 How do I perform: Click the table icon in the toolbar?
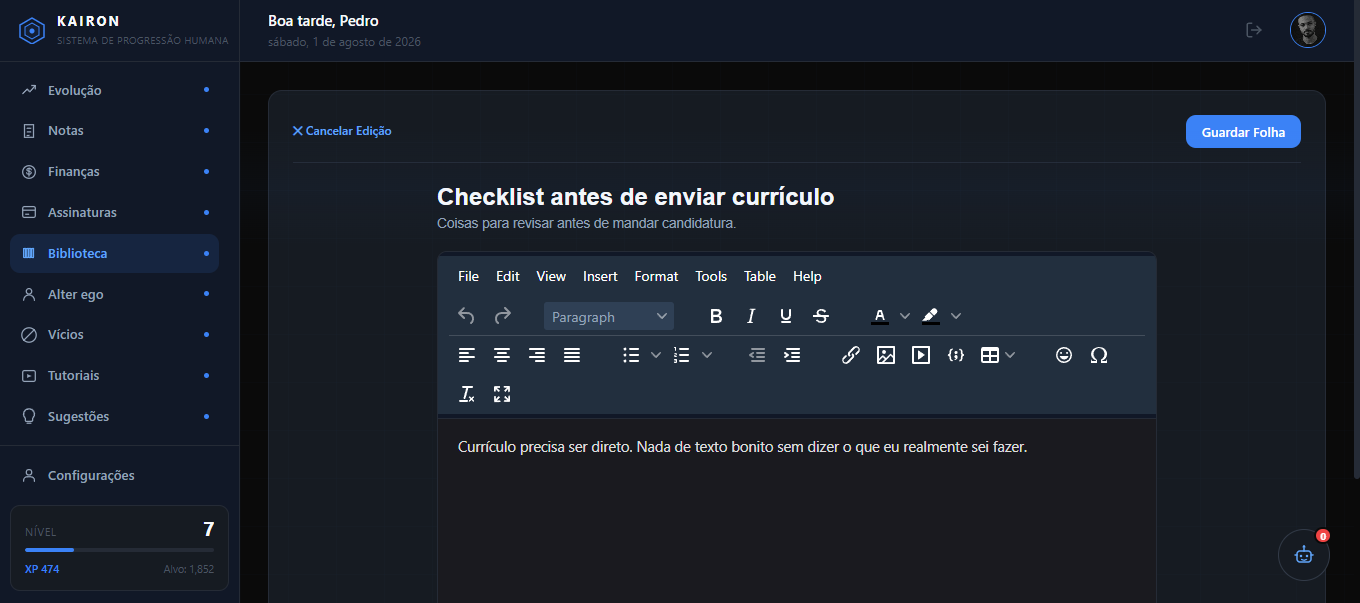pyautogui.click(x=990, y=355)
